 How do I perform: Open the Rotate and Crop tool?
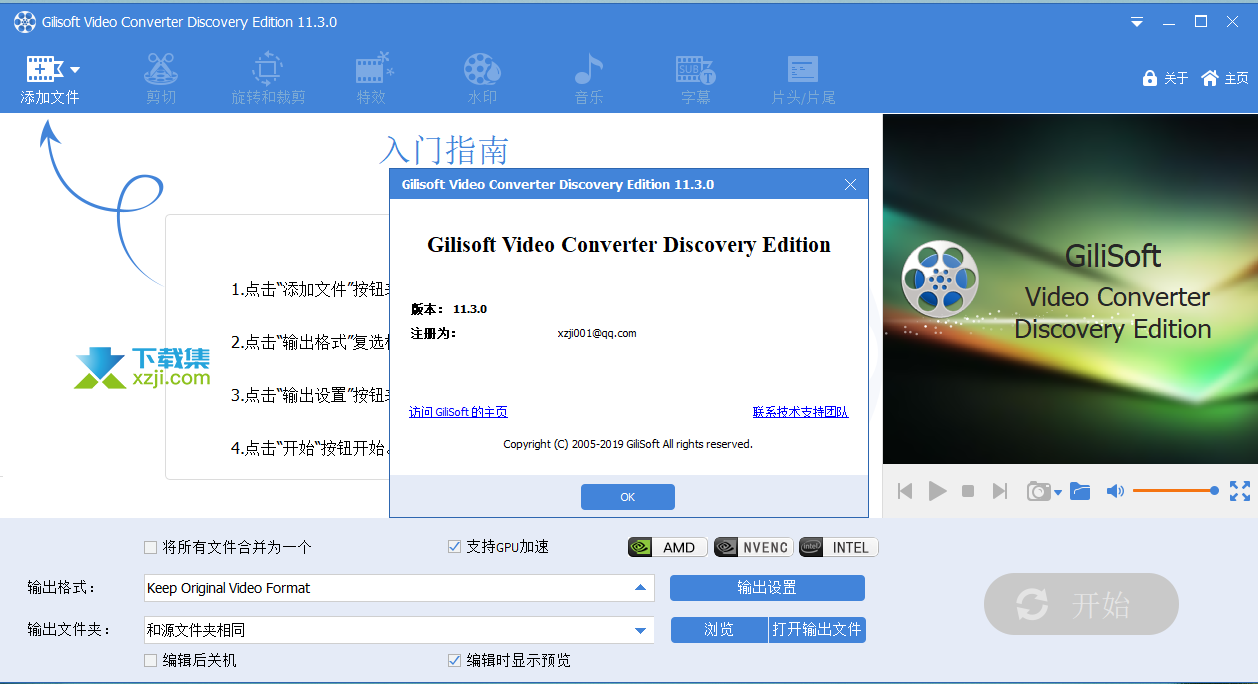[268, 79]
